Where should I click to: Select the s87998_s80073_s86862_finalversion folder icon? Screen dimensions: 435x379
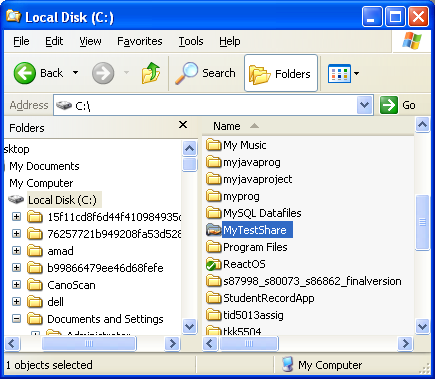214,281
